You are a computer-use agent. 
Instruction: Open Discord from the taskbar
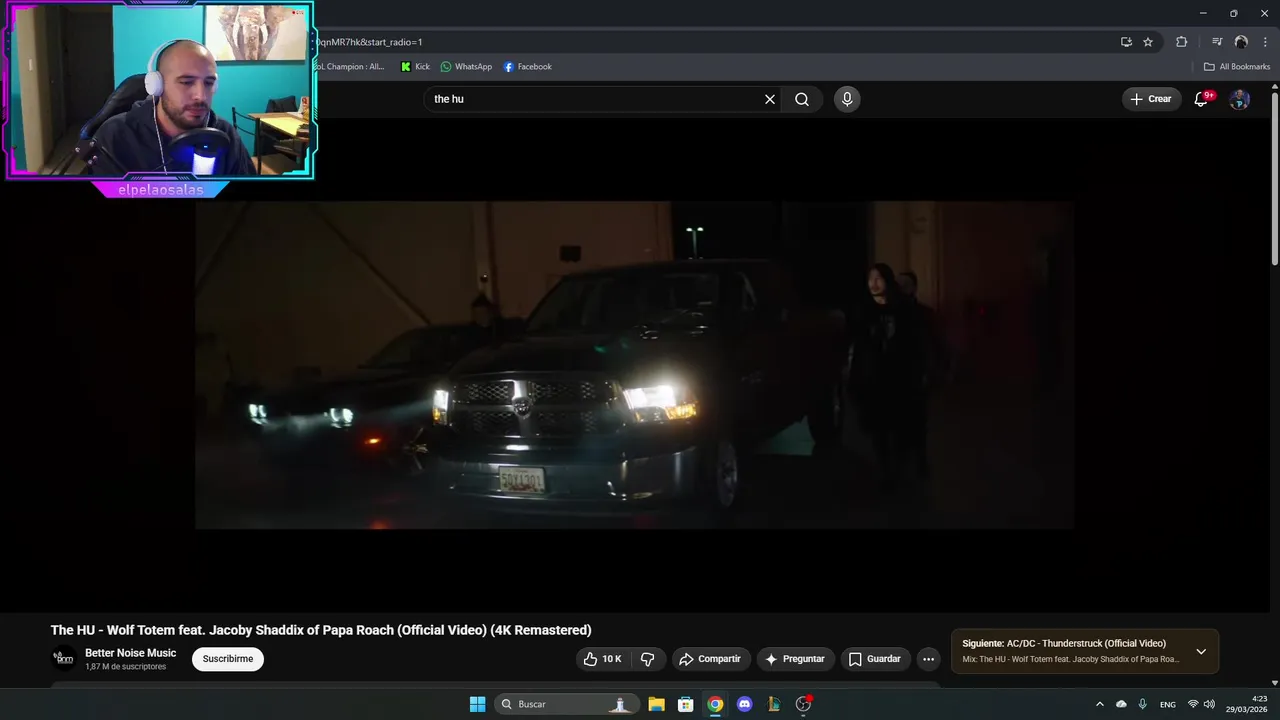point(744,704)
